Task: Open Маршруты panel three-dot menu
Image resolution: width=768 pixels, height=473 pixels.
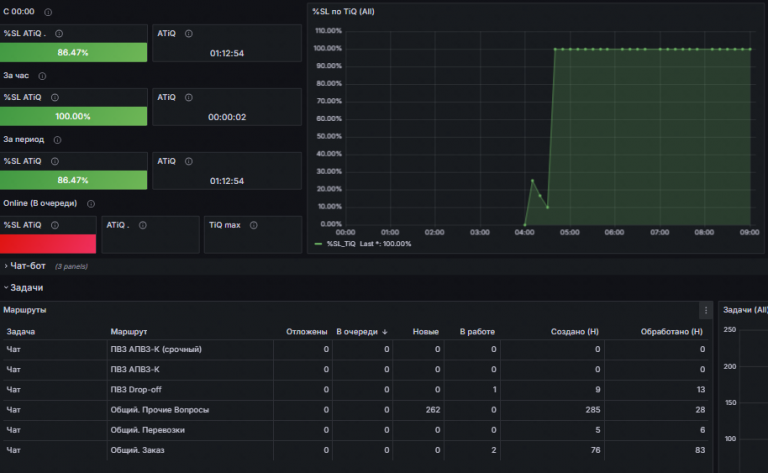Action: pos(706,310)
